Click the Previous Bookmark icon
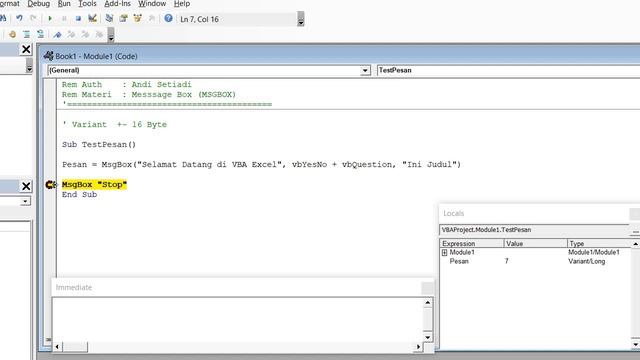640x360 pixels. [85, 35]
